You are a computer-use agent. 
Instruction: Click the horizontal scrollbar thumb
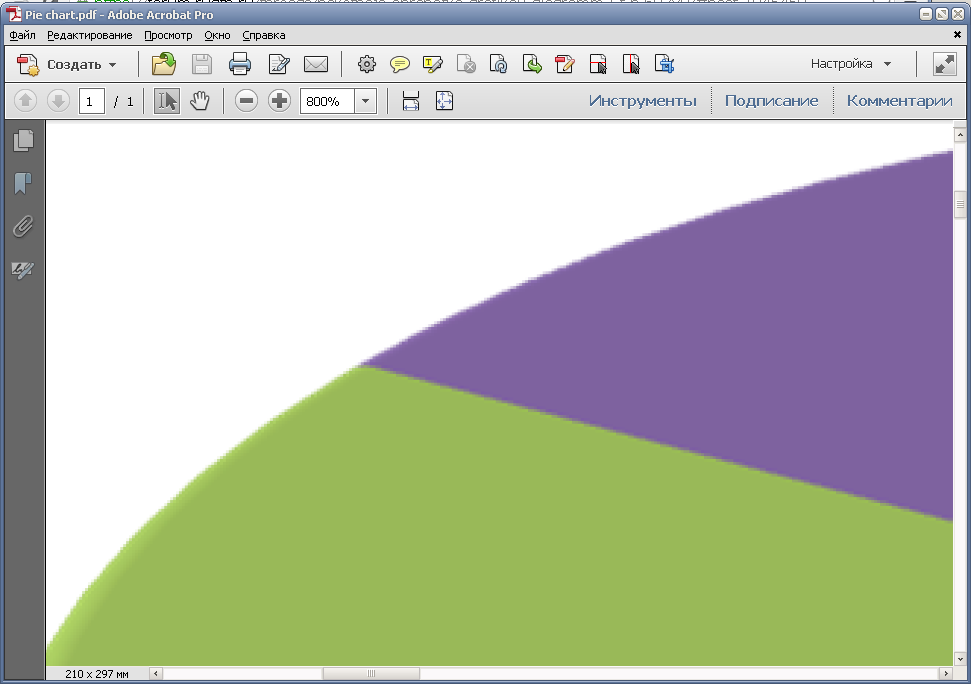pyautogui.click(x=371, y=673)
